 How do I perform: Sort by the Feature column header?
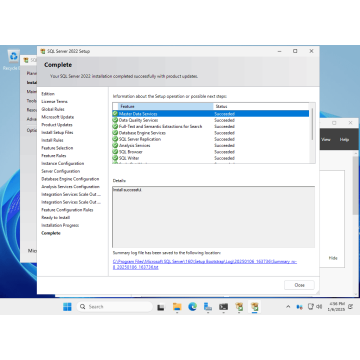click(166, 106)
